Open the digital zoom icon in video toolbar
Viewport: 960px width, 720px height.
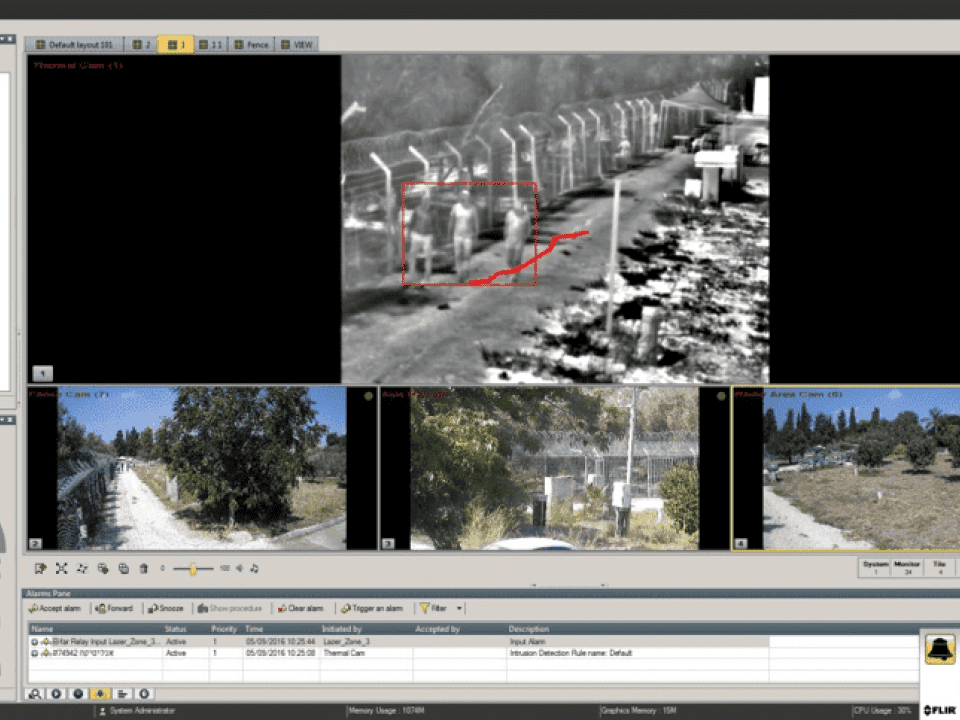pyautogui.click(x=83, y=568)
